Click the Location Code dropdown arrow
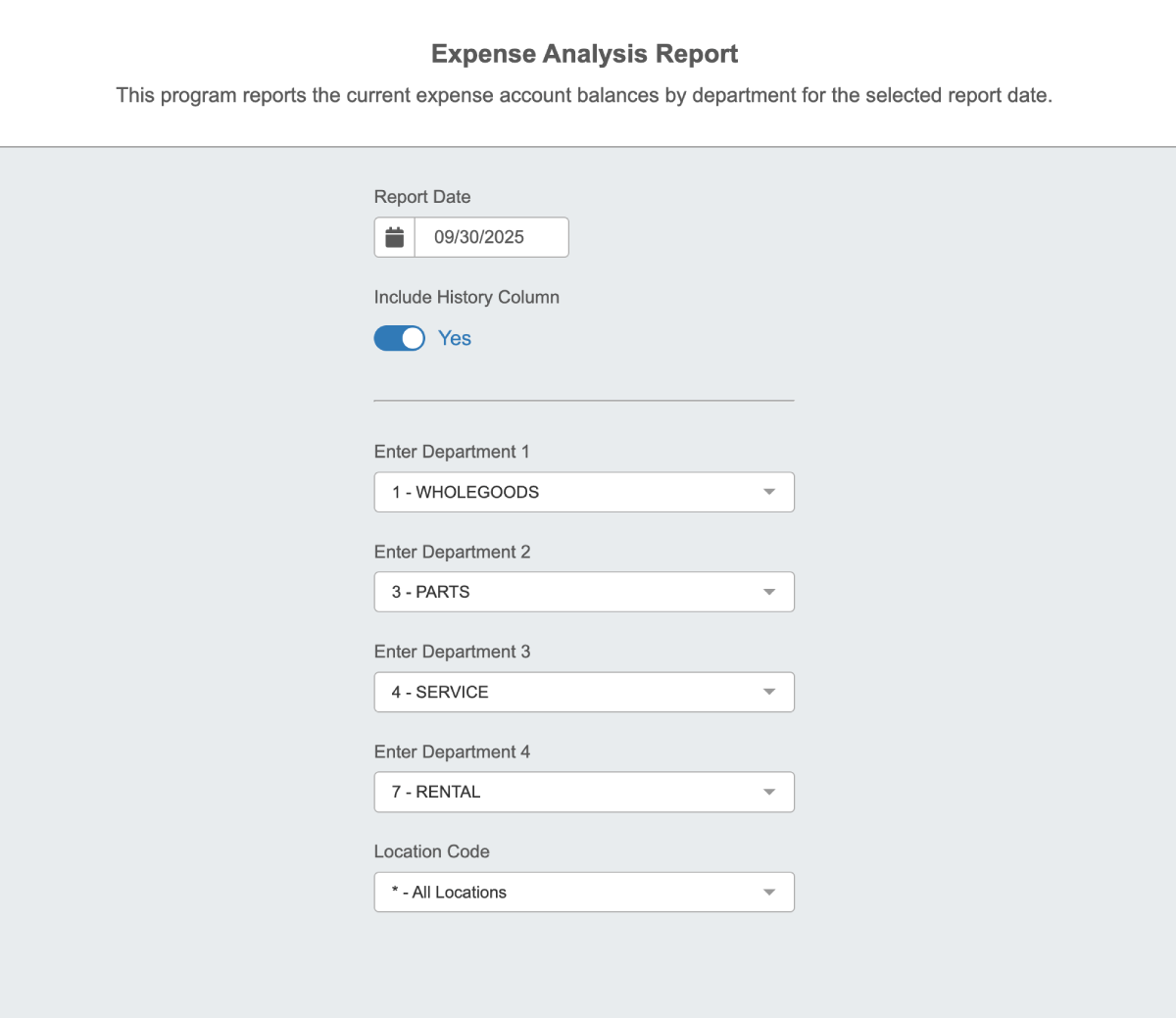Screen dimensions: 1176x1018 (769, 892)
